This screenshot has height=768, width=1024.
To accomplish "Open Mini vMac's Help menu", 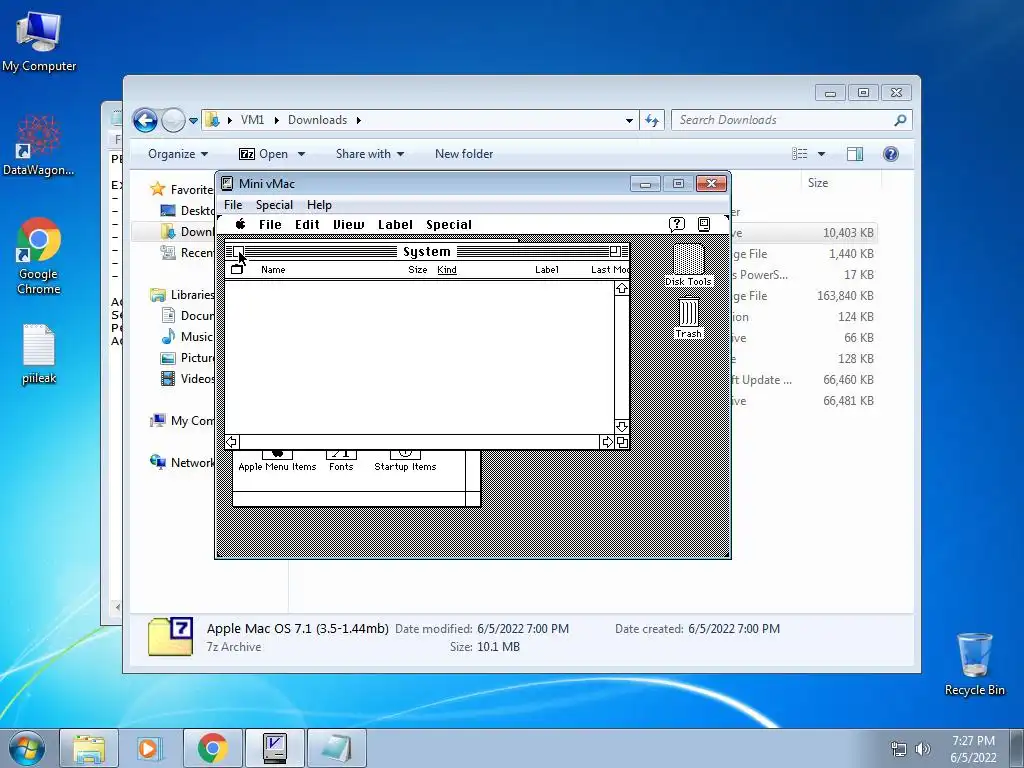I will coord(319,204).
